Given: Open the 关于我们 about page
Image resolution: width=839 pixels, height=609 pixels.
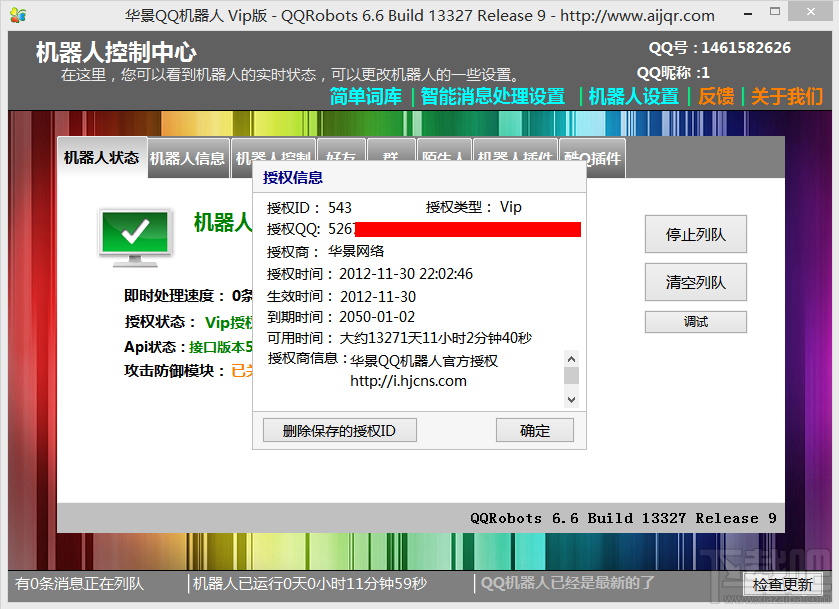Looking at the screenshot, I should click(786, 97).
